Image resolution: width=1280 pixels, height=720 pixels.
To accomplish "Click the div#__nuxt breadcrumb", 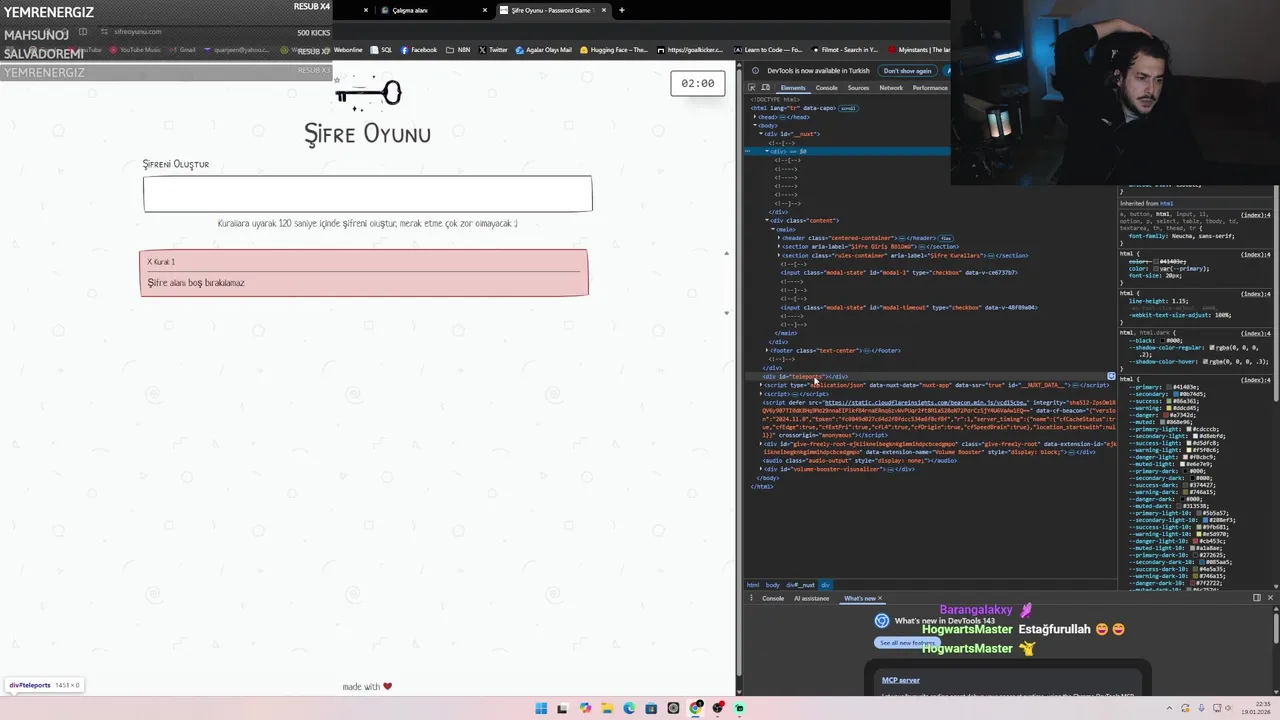I will (x=800, y=585).
